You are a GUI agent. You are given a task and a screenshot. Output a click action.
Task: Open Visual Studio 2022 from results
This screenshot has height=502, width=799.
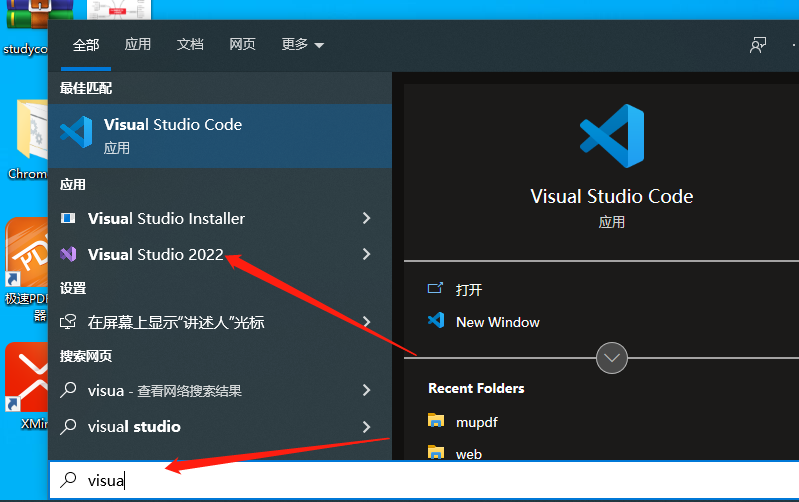220,254
